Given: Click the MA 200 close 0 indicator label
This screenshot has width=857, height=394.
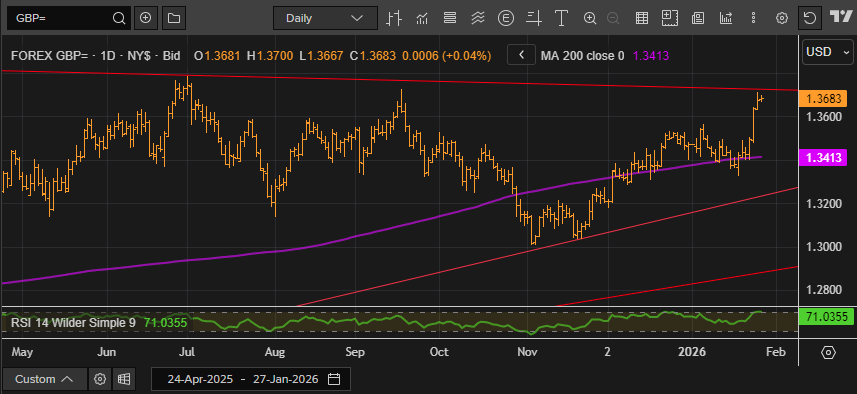Looking at the screenshot, I should tap(582, 55).
